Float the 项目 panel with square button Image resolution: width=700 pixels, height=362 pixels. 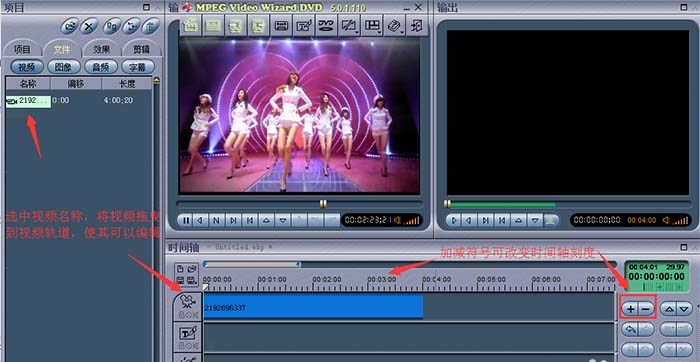(x=146, y=7)
